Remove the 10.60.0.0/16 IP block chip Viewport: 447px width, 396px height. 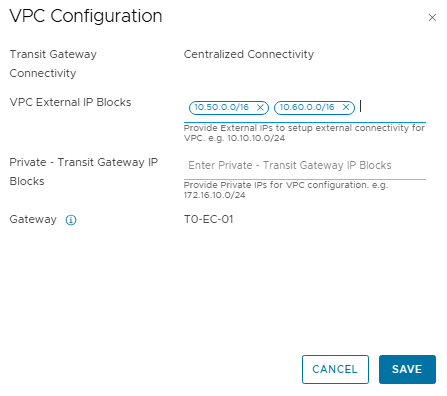point(346,107)
